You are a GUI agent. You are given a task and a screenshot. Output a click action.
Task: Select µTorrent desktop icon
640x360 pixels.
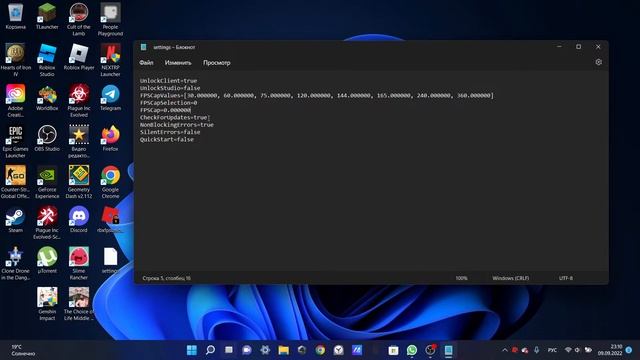[x=47, y=261]
